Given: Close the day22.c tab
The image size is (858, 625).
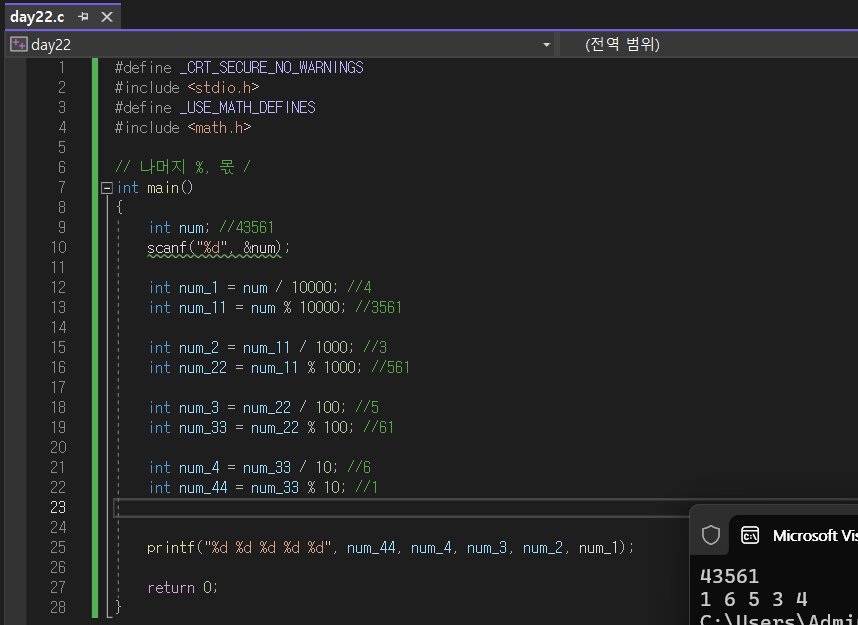Looking at the screenshot, I should click(107, 17).
